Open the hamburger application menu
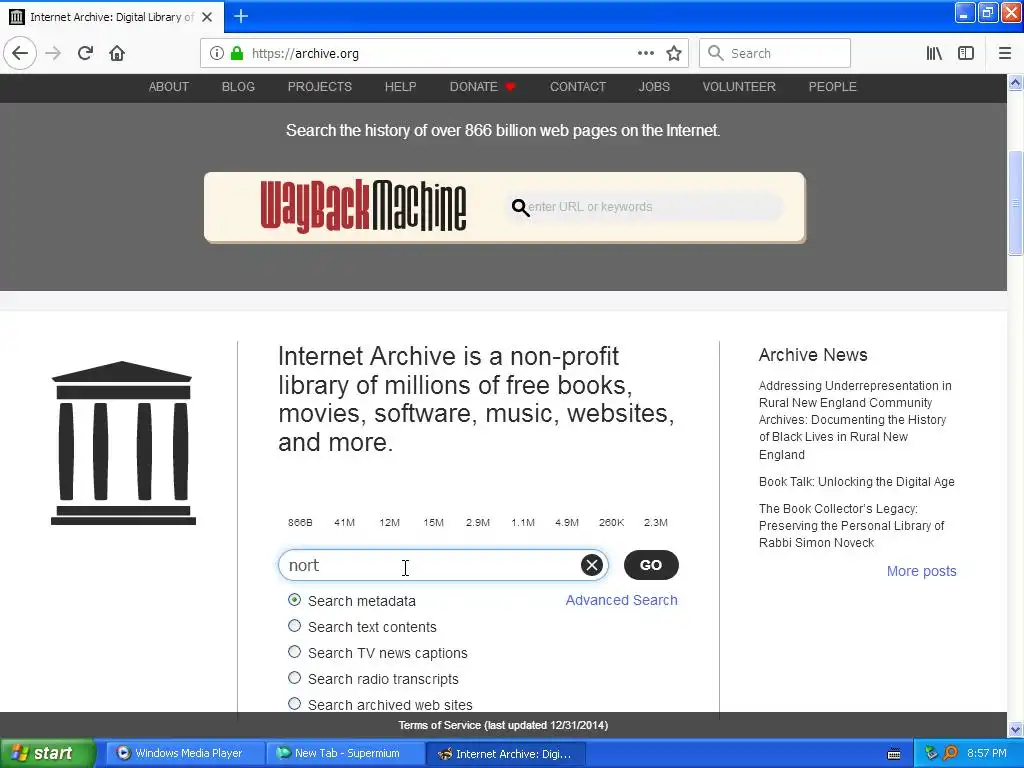 click(1005, 53)
